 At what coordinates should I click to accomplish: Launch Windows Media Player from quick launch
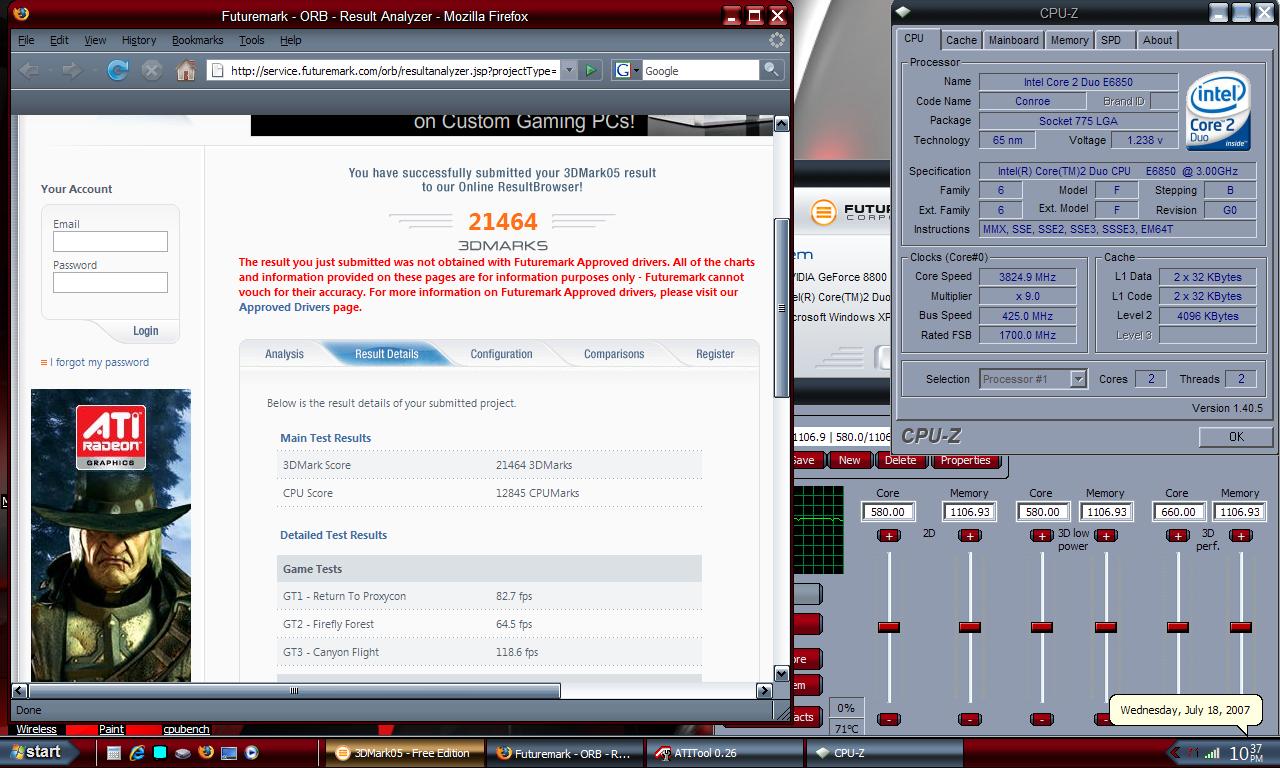coord(251,753)
